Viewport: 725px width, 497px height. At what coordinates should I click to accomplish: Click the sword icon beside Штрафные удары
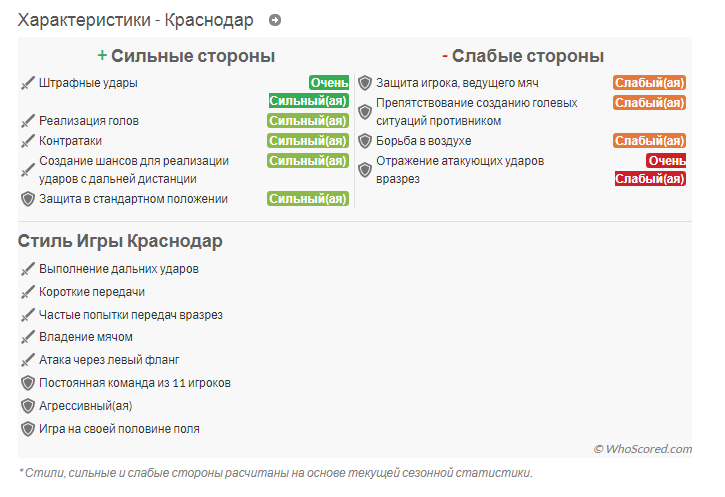pos(28,83)
